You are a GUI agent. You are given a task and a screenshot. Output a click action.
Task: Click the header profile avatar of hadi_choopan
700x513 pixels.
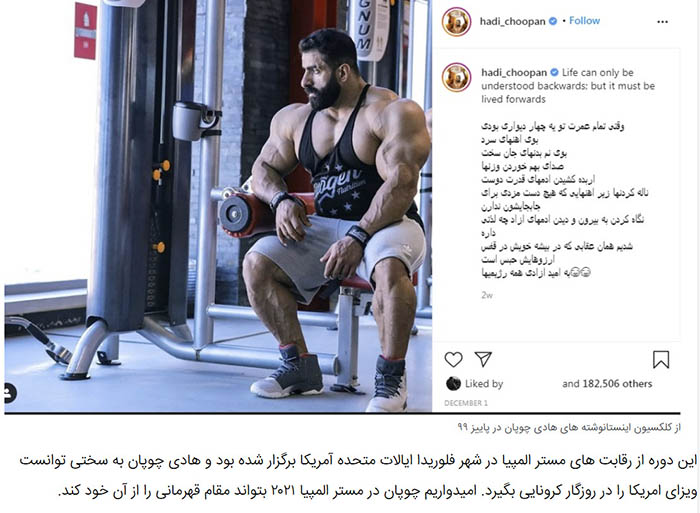[x=456, y=21]
